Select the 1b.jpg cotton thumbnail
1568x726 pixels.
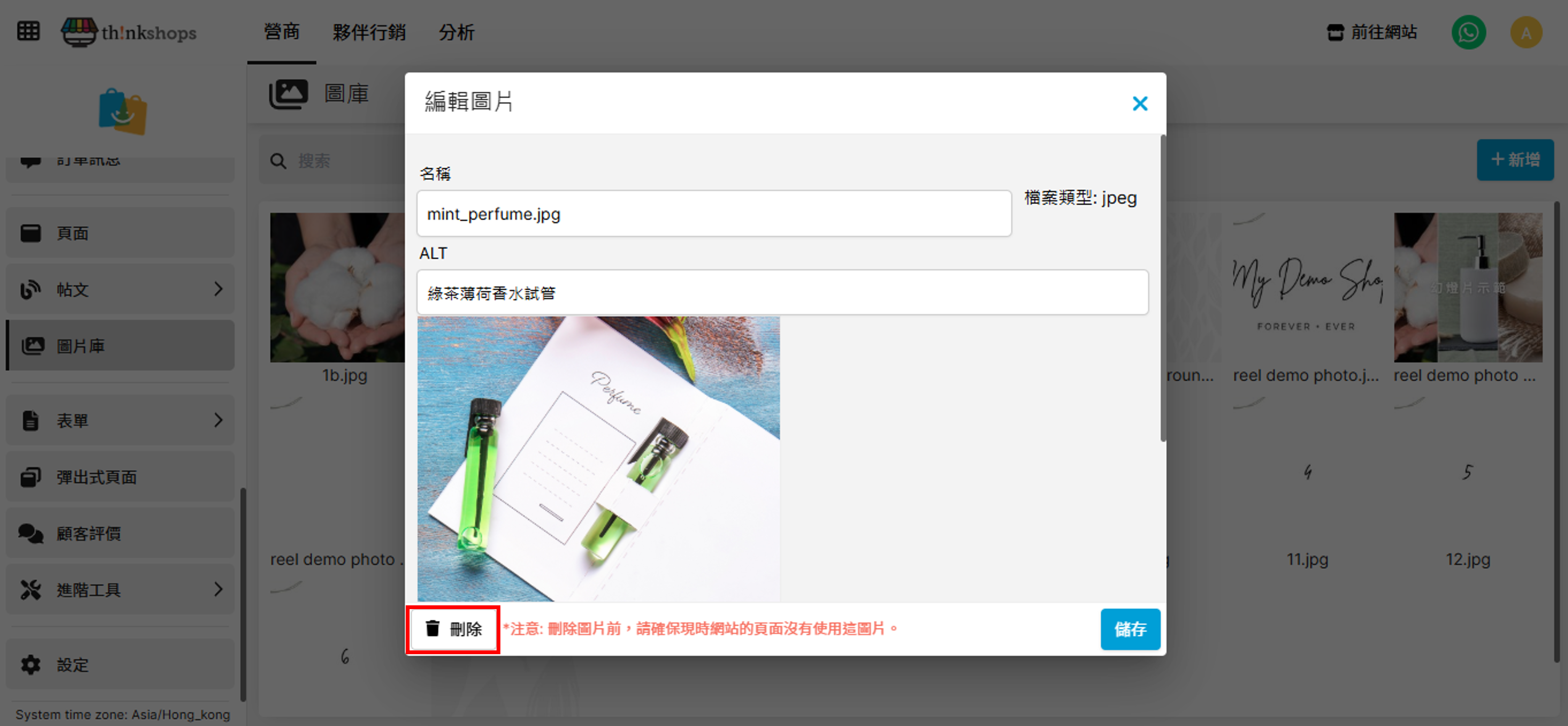[337, 287]
